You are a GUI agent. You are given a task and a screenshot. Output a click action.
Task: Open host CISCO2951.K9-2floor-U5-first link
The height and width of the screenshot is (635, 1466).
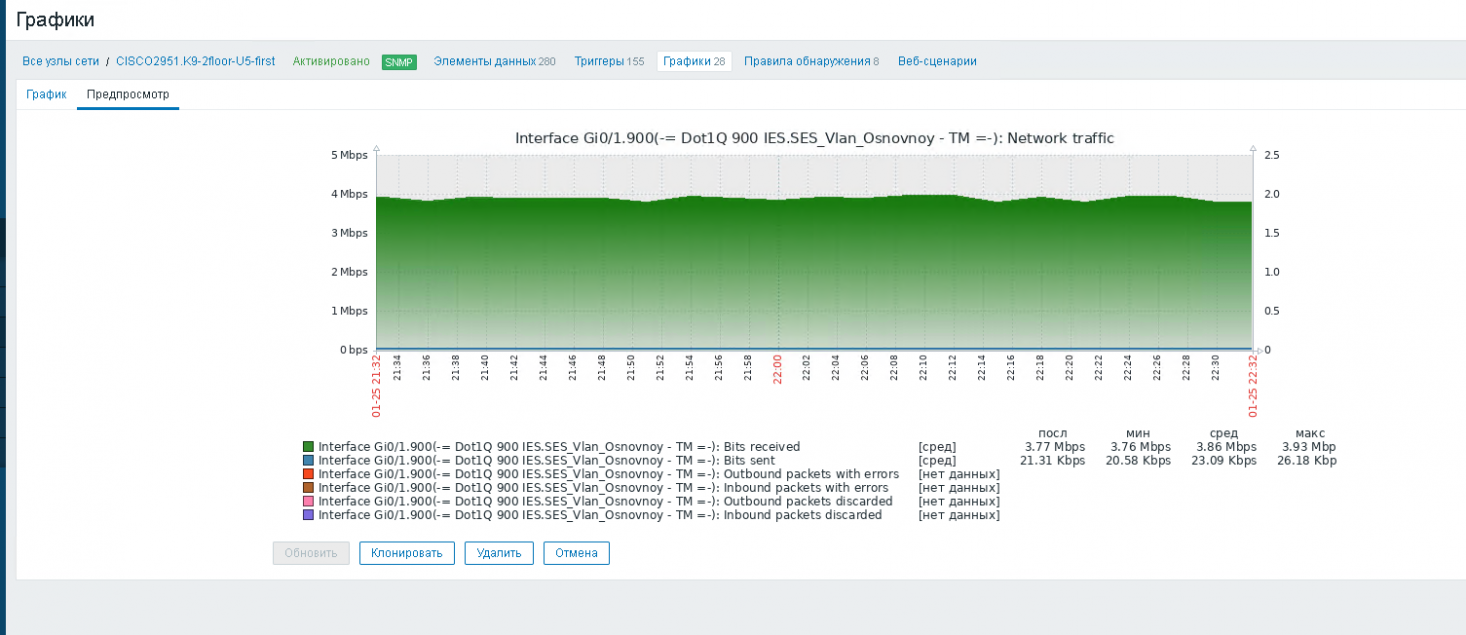195,61
